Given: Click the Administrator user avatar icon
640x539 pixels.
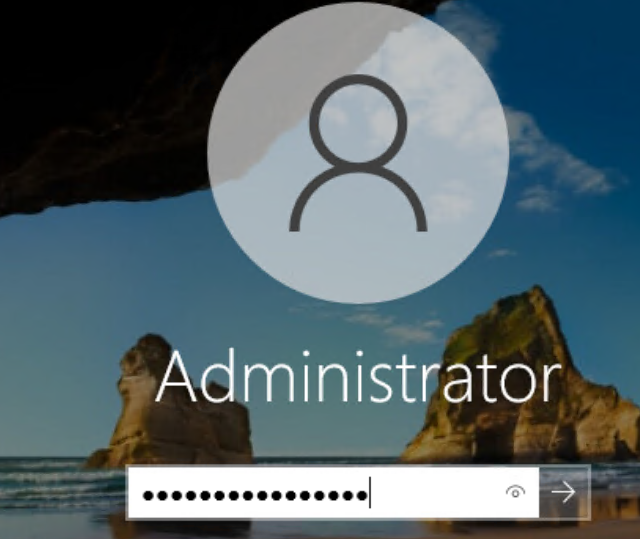Looking at the screenshot, I should (358, 153).
